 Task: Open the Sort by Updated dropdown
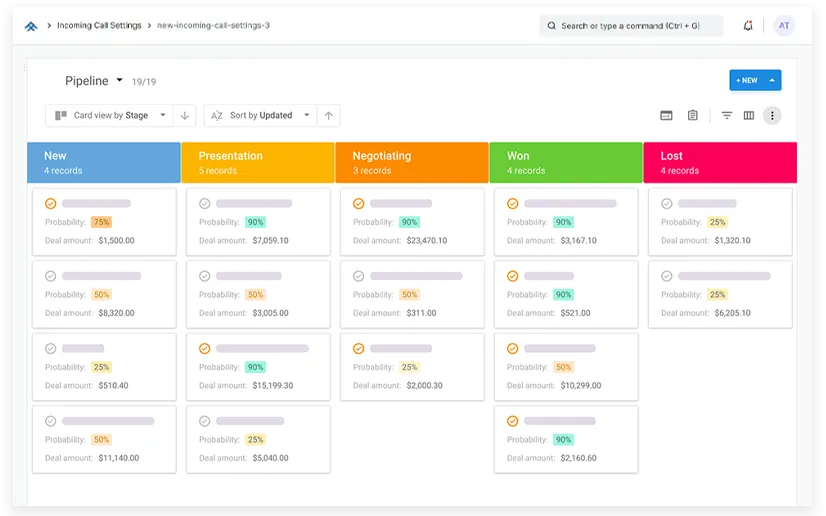(x=260, y=116)
